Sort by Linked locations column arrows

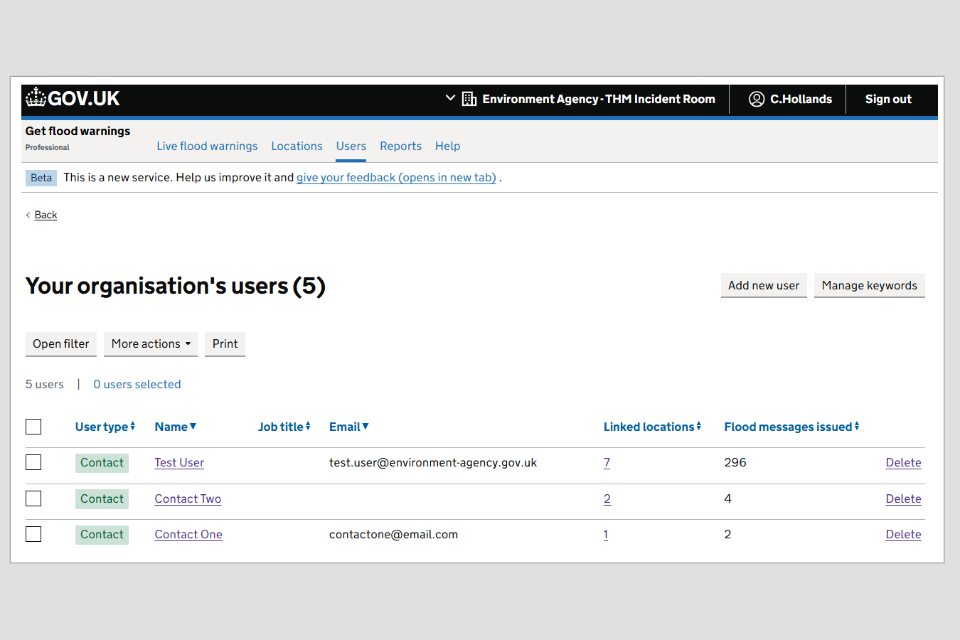tap(699, 427)
